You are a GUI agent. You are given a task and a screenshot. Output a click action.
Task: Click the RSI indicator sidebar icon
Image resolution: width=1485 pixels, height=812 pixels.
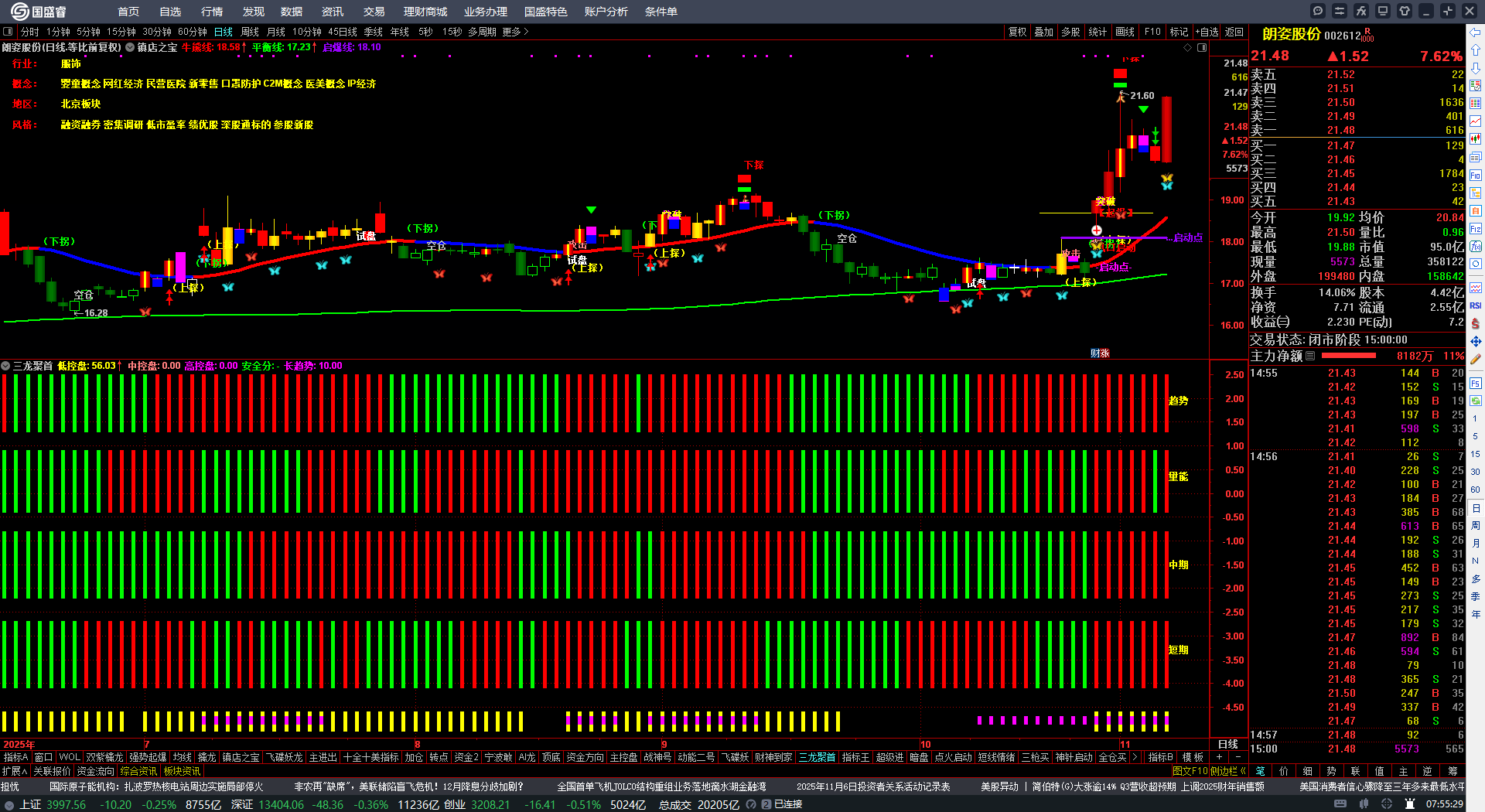point(1476,305)
